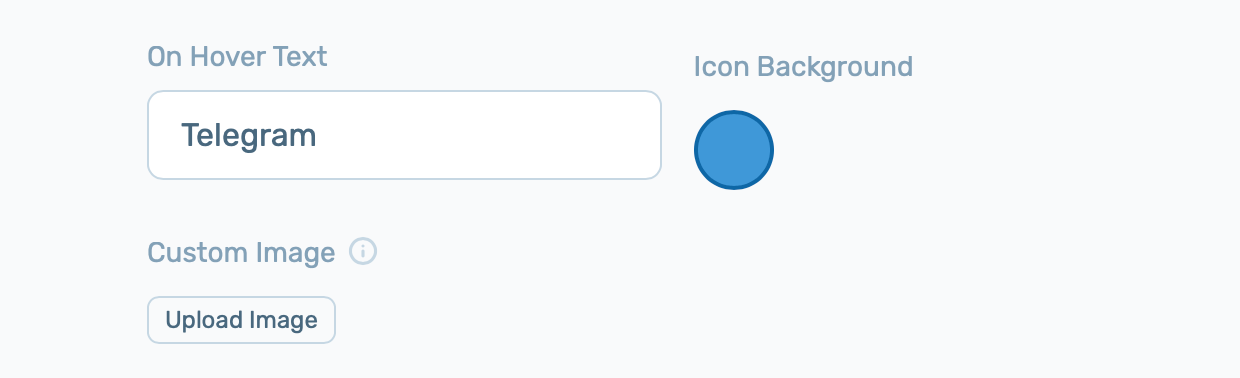Click the word Telegram in the text field
Image resolution: width=1240 pixels, height=378 pixels.
point(249,135)
